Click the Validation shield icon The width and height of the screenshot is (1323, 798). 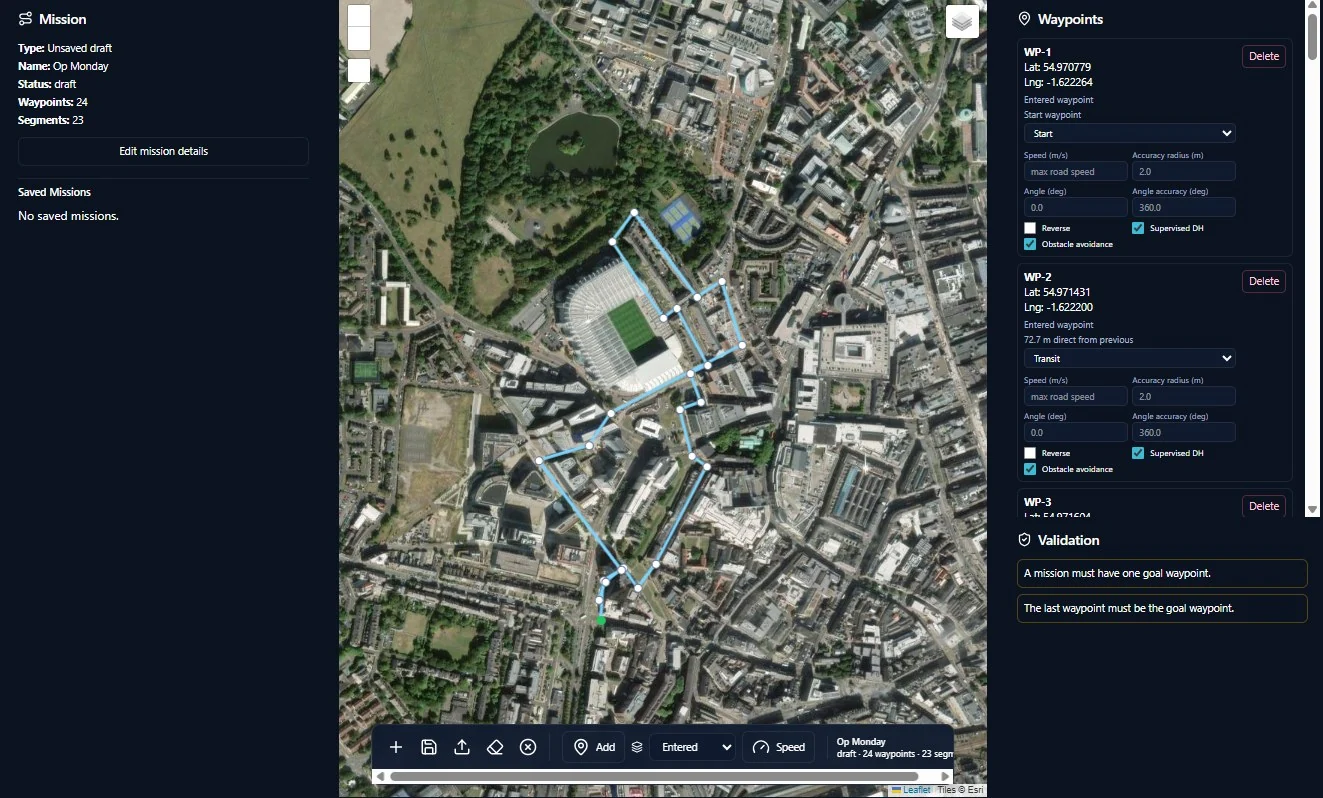pos(1024,540)
